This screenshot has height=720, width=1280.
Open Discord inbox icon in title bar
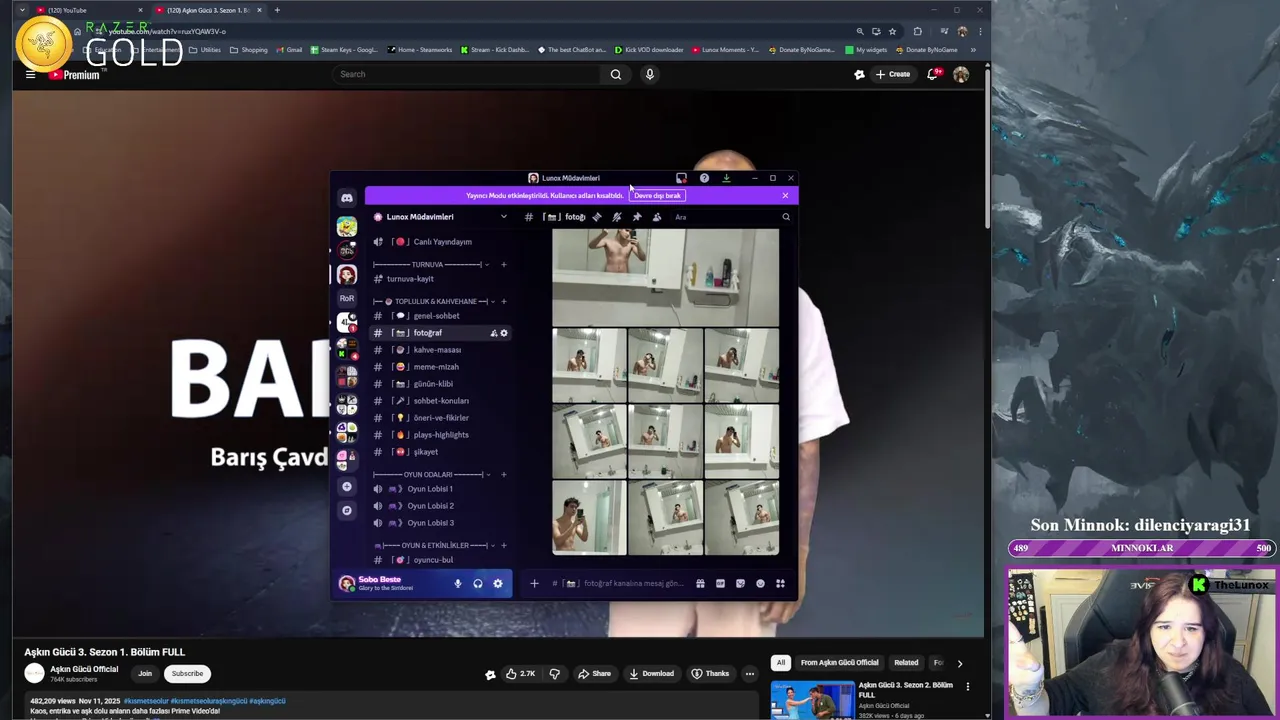tap(681, 178)
